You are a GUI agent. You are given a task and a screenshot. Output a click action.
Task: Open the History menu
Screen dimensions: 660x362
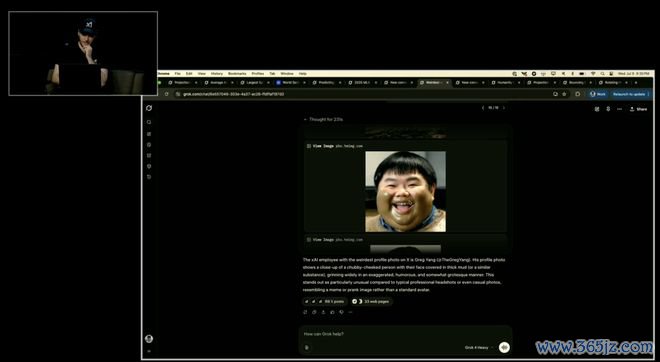pyautogui.click(x=217, y=74)
